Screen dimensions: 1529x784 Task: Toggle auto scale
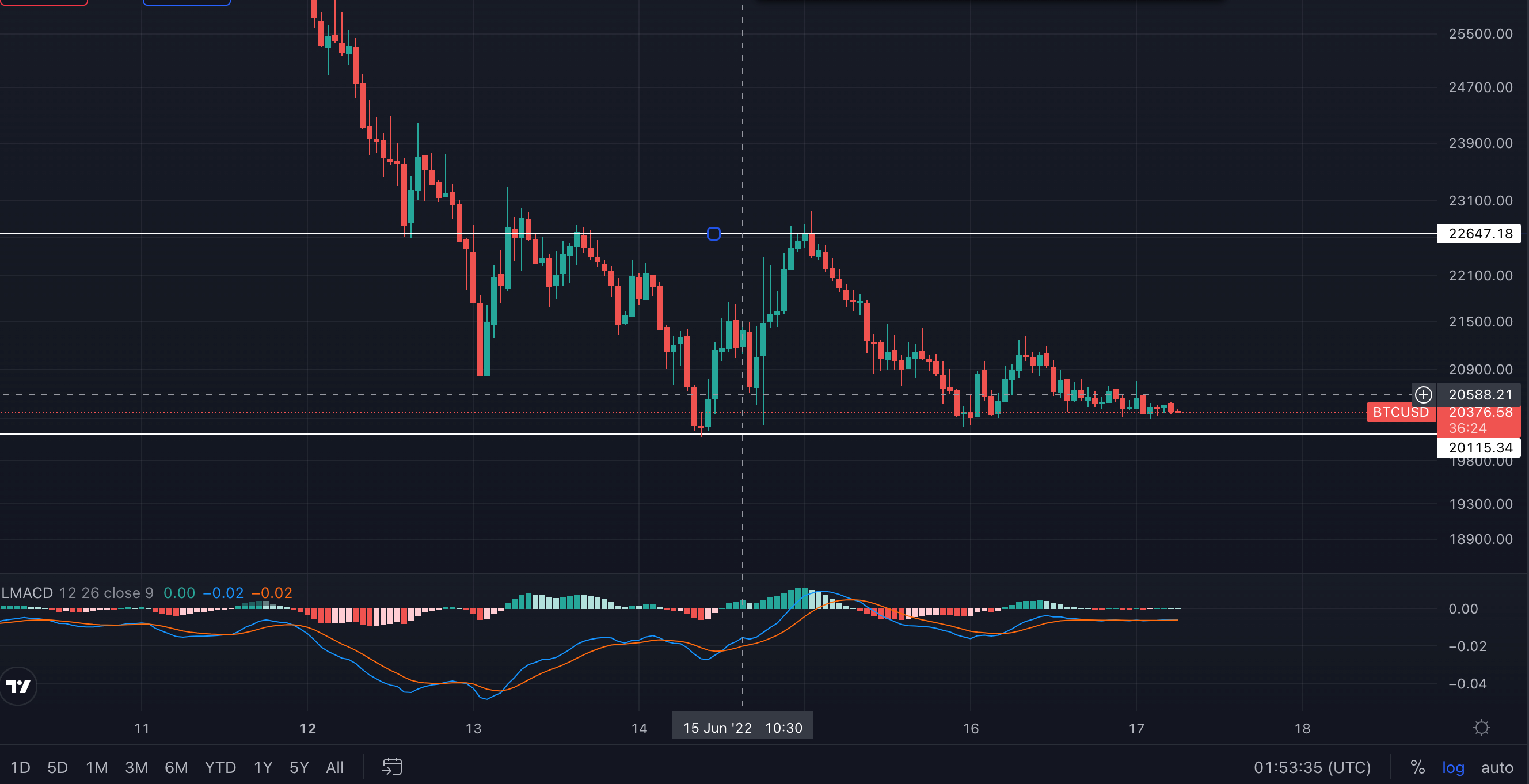pos(1497,767)
